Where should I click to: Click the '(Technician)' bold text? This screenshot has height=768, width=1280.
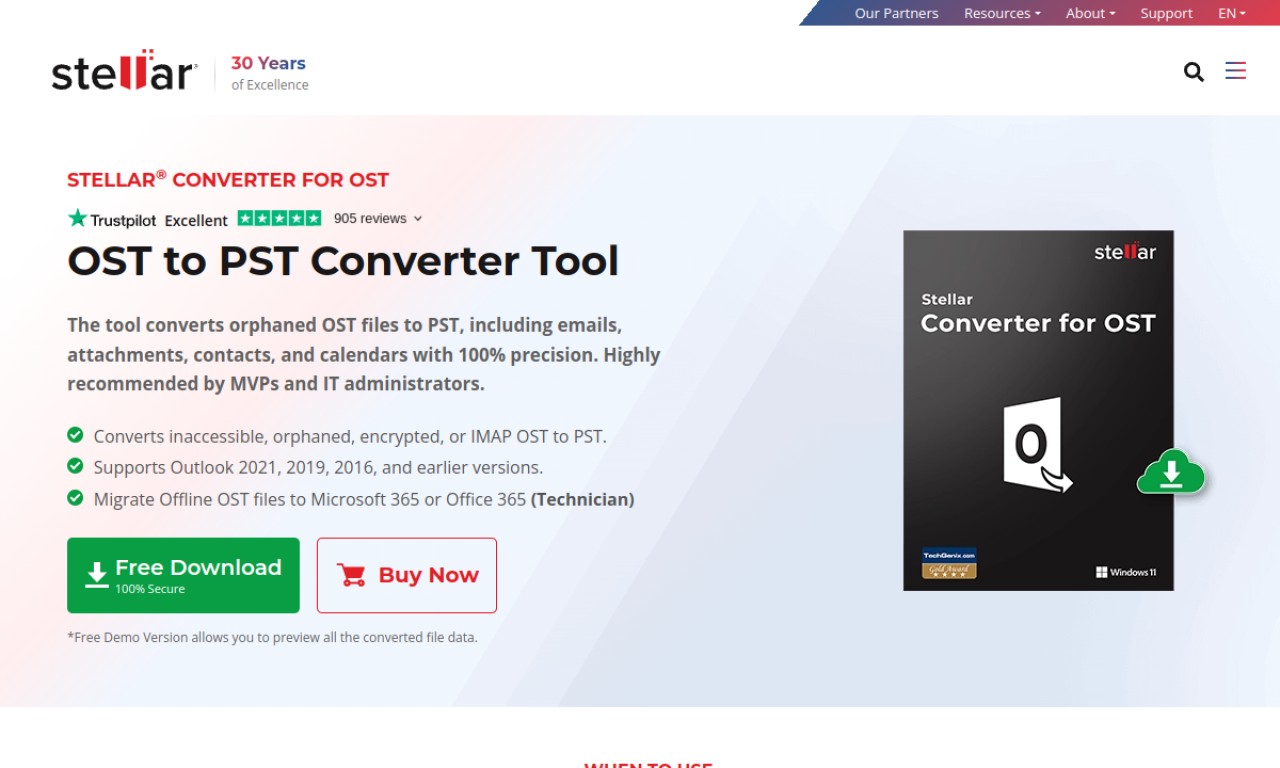click(x=582, y=499)
